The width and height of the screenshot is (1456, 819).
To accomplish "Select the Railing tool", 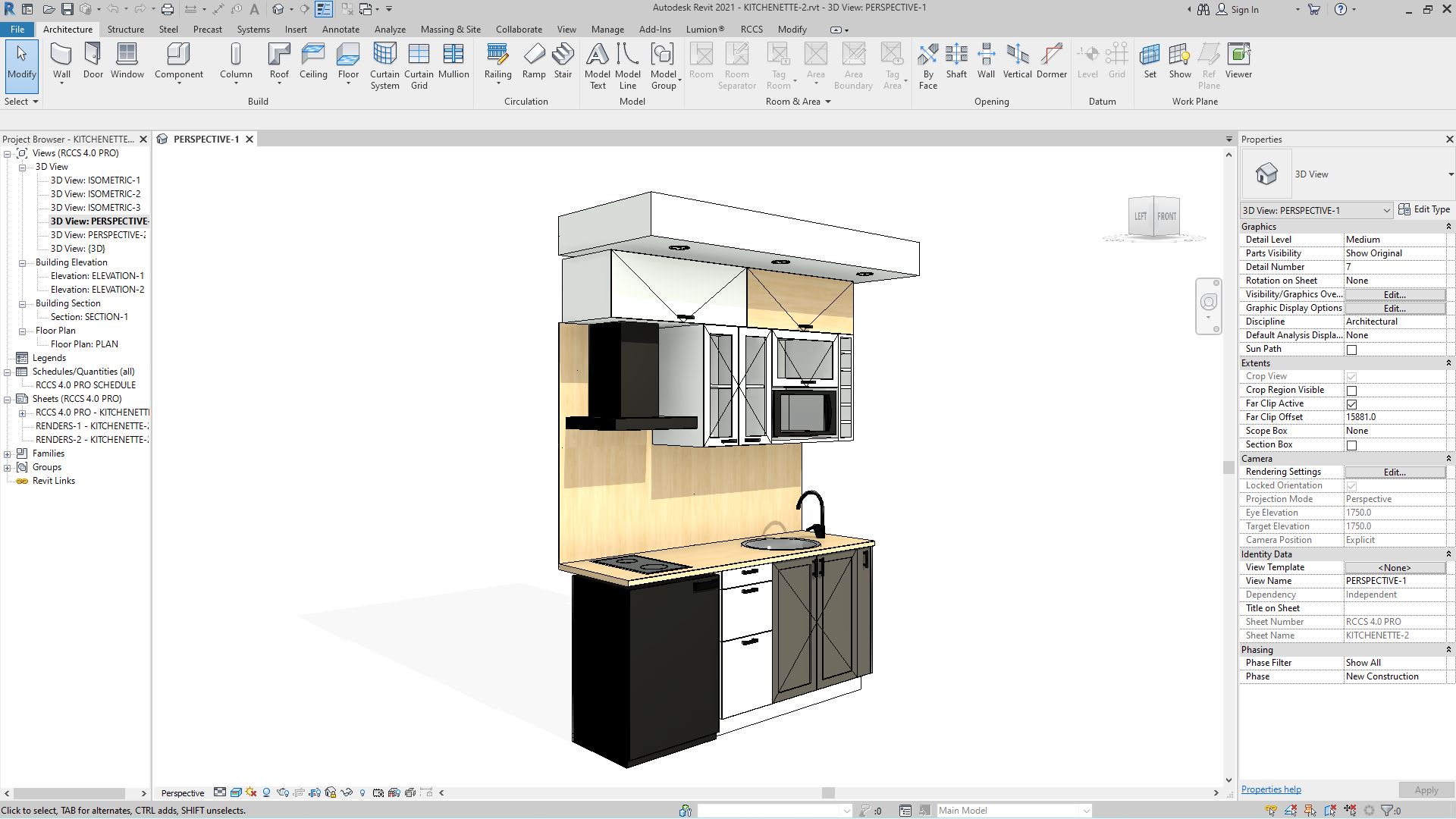I will click(x=497, y=61).
